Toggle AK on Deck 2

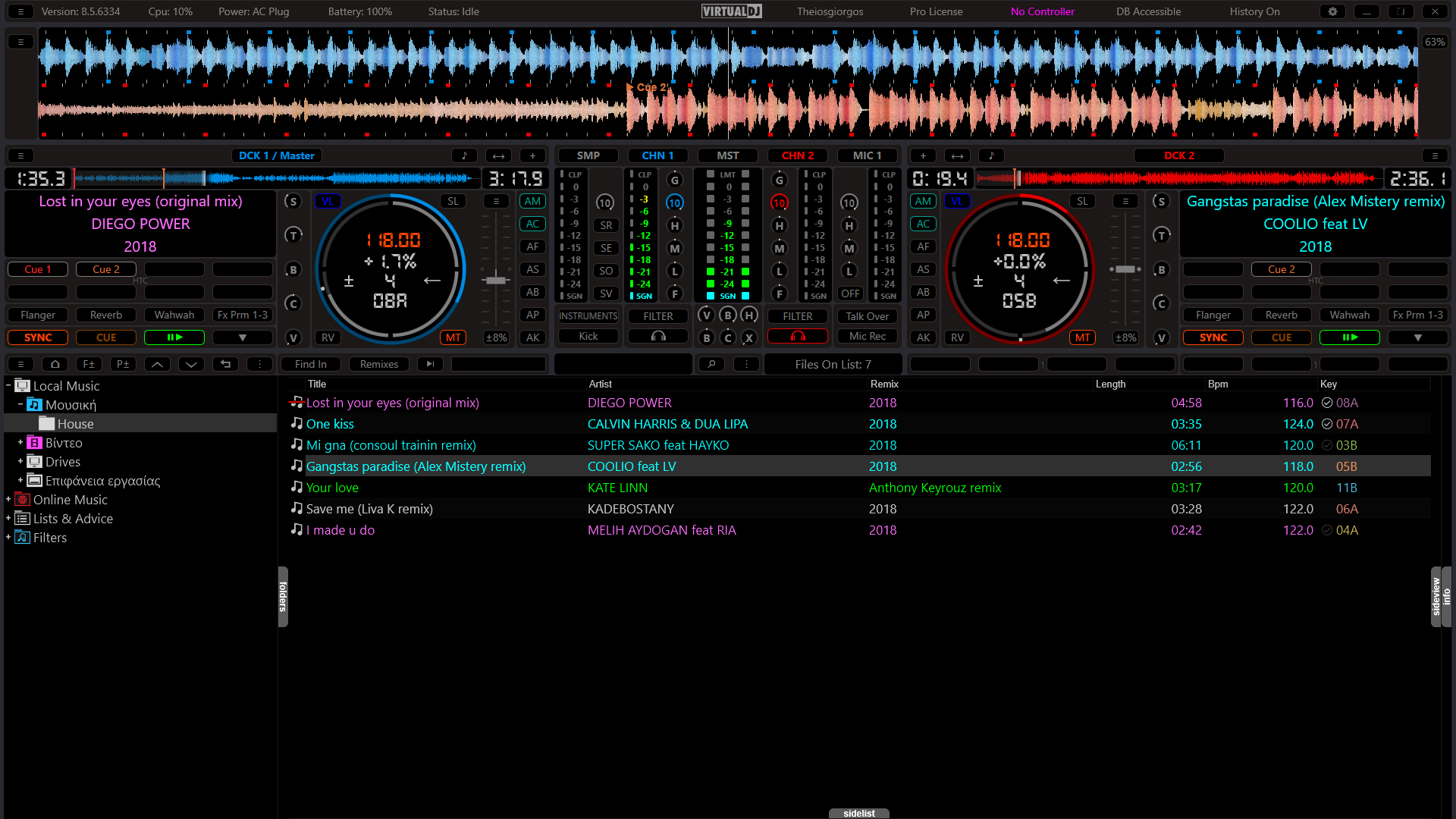(x=923, y=337)
